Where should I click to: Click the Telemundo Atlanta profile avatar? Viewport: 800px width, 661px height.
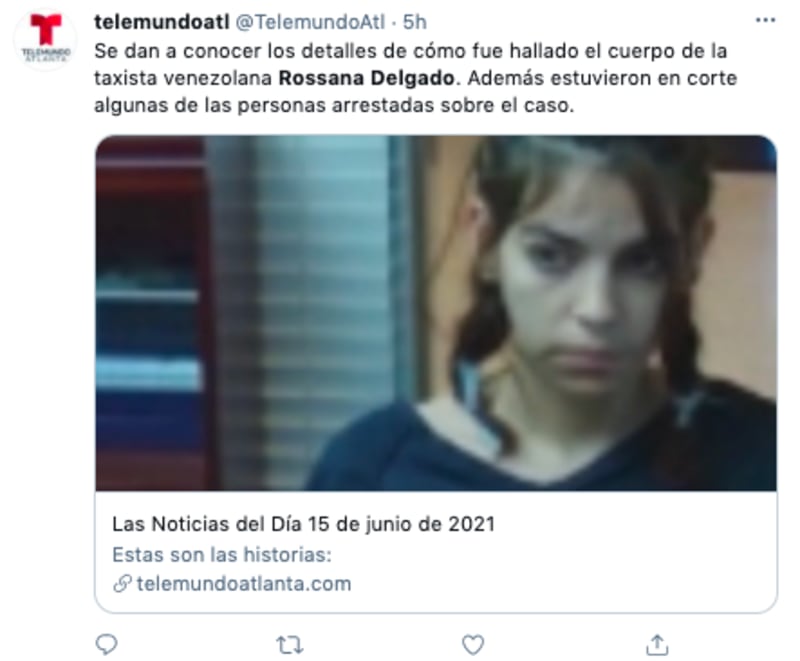[45, 38]
